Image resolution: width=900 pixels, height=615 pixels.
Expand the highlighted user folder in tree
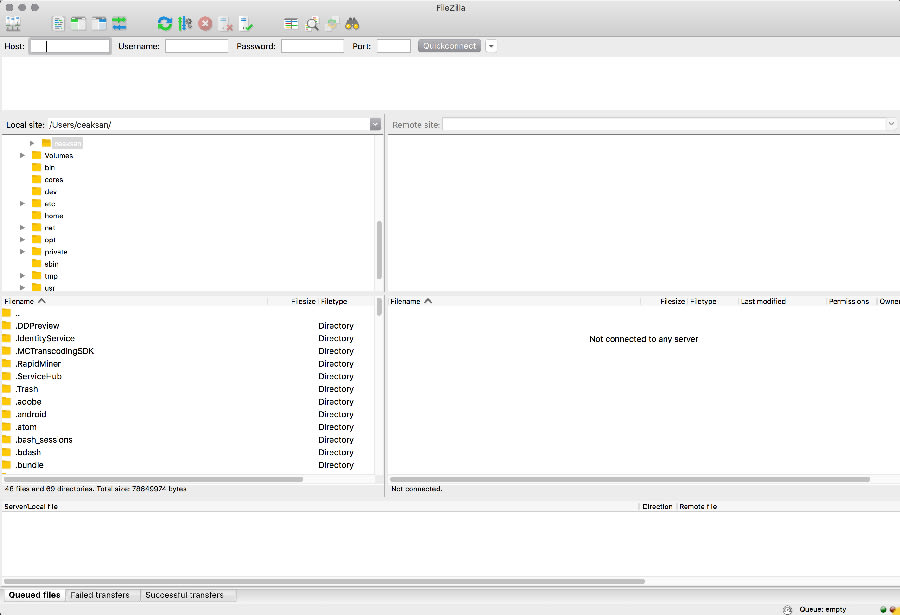(32, 143)
